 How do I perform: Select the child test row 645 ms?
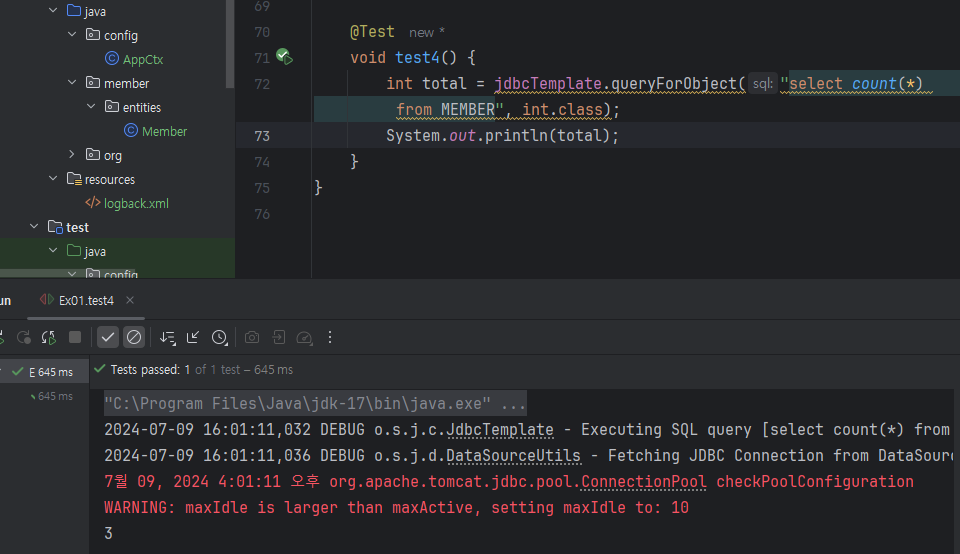(x=51, y=396)
